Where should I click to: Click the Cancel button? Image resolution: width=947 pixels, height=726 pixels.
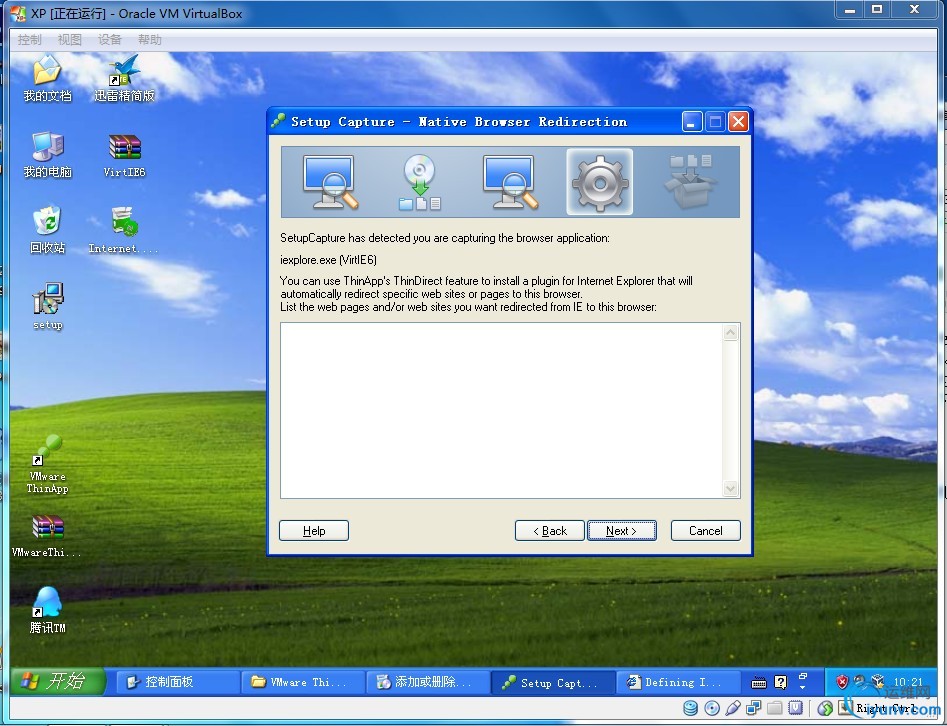point(705,530)
